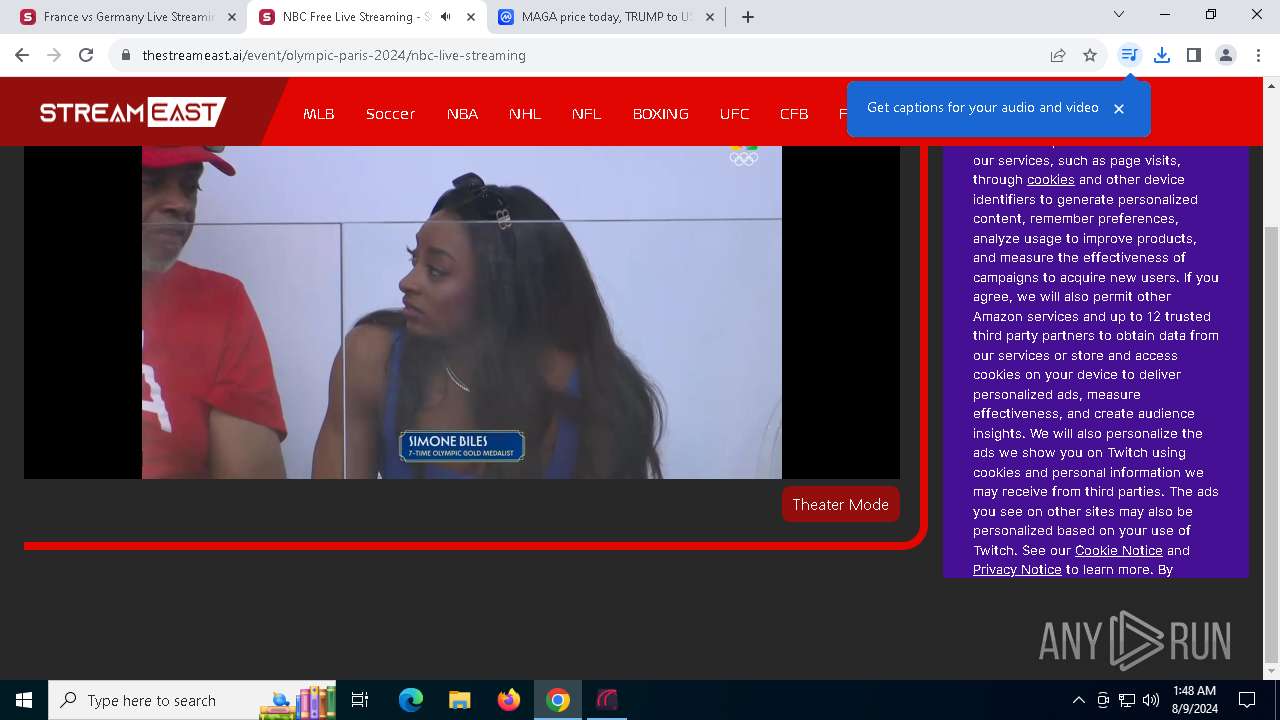Mute audio on NBC Free Live Streaming tab
The width and height of the screenshot is (1280, 720).
click(x=446, y=17)
